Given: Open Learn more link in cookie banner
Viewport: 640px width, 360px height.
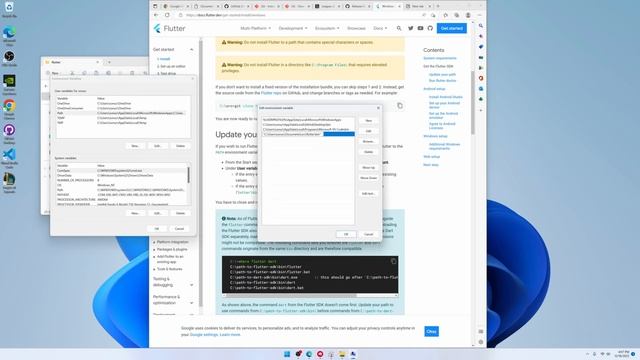Looking at the screenshot, I should 230,335.
